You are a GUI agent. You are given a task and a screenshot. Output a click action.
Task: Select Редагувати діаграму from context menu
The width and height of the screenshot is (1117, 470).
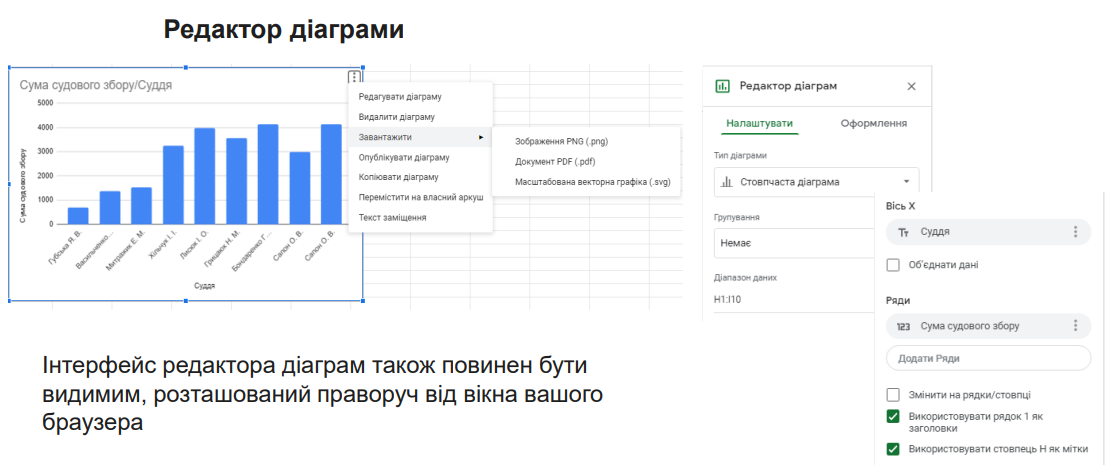400,97
